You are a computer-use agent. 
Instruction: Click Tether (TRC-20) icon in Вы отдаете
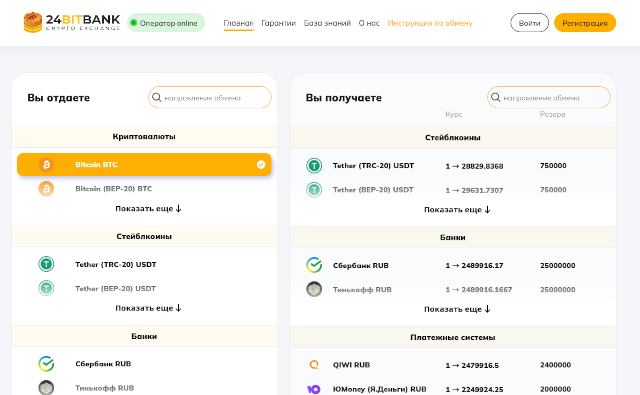click(x=46, y=264)
